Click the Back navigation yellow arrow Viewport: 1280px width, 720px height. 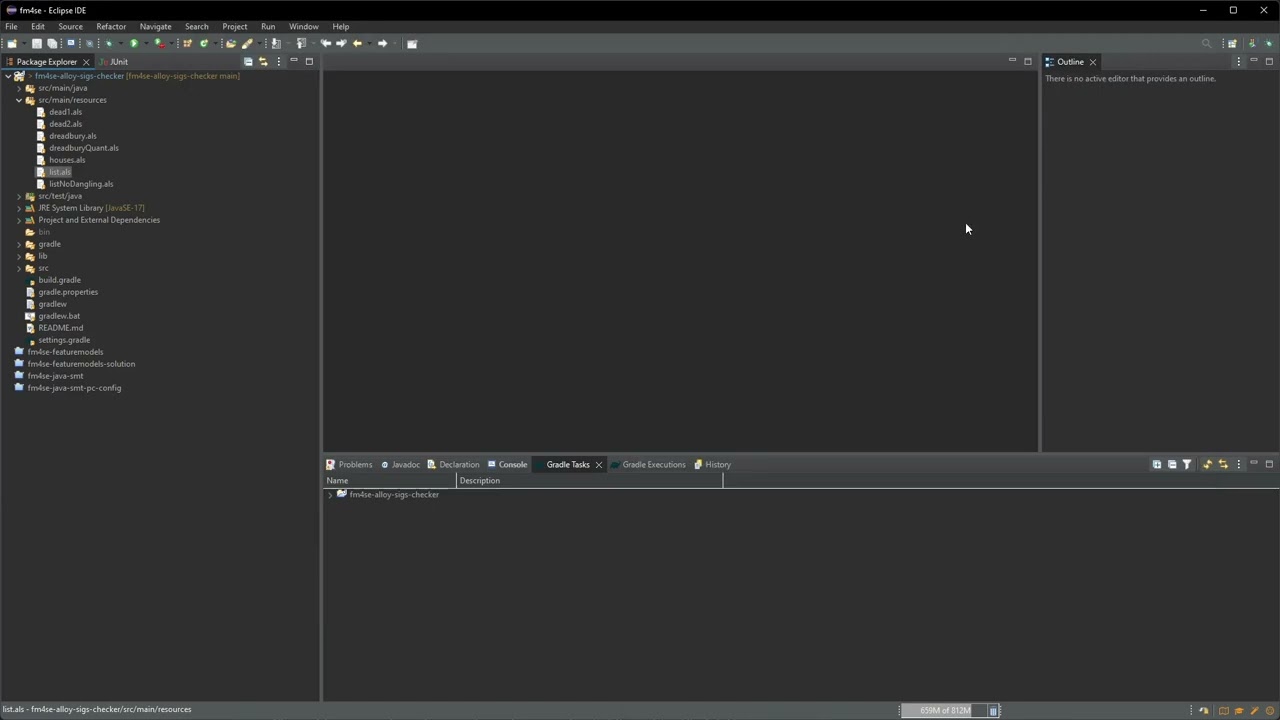[x=357, y=43]
